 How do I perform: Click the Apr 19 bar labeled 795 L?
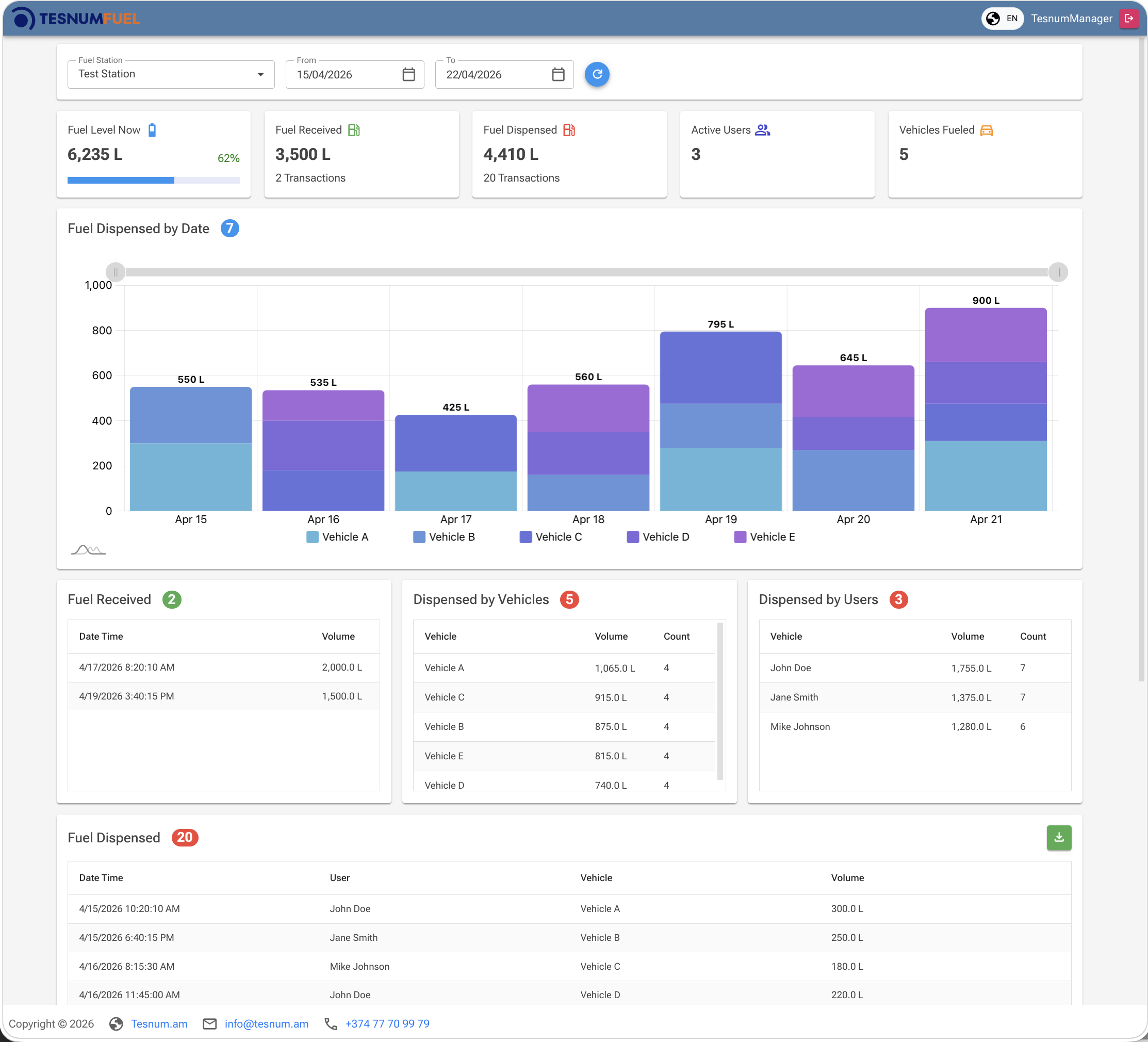tap(720, 421)
